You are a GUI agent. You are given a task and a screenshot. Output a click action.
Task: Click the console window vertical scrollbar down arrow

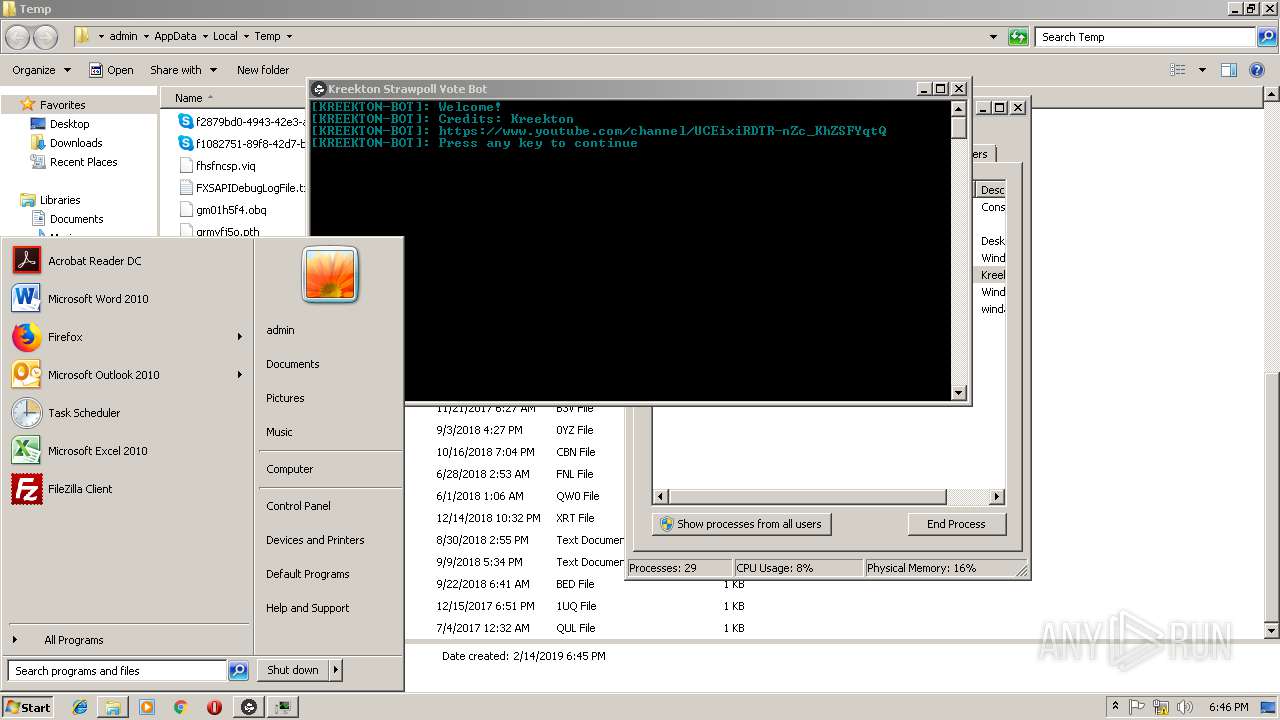tap(959, 393)
